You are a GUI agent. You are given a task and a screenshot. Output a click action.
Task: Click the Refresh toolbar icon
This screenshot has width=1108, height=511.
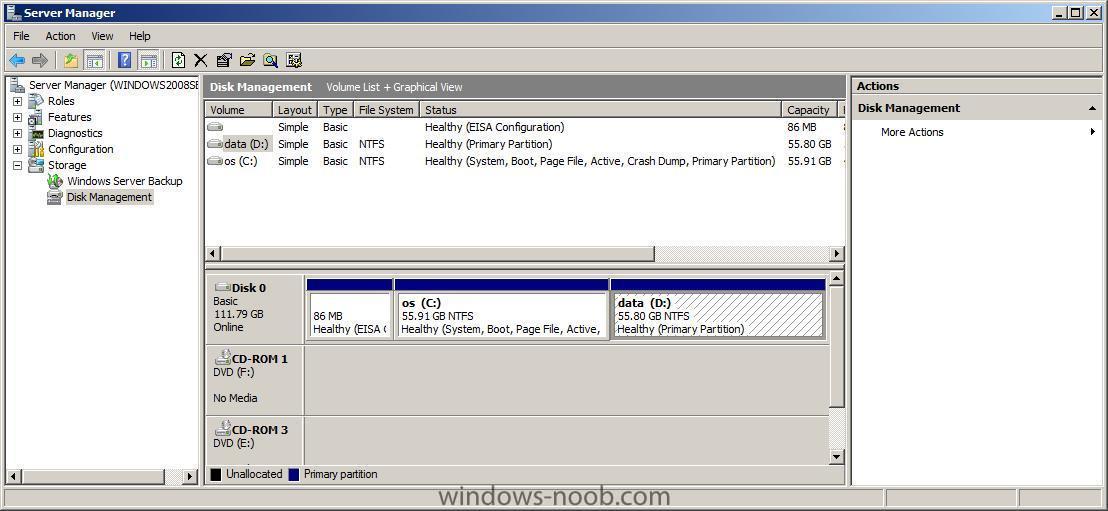coord(178,61)
